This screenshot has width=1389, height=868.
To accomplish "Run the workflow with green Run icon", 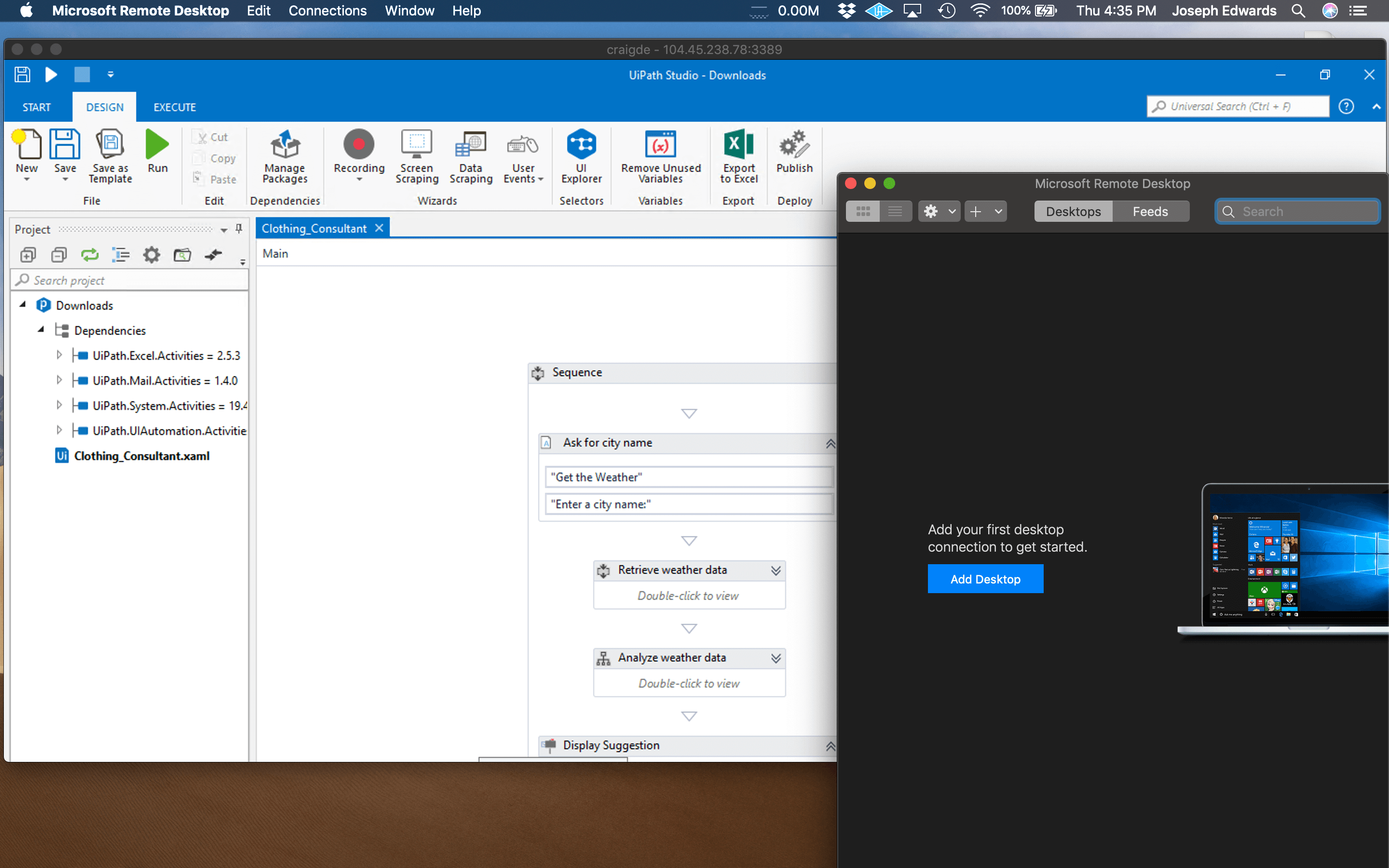I will click(157, 144).
